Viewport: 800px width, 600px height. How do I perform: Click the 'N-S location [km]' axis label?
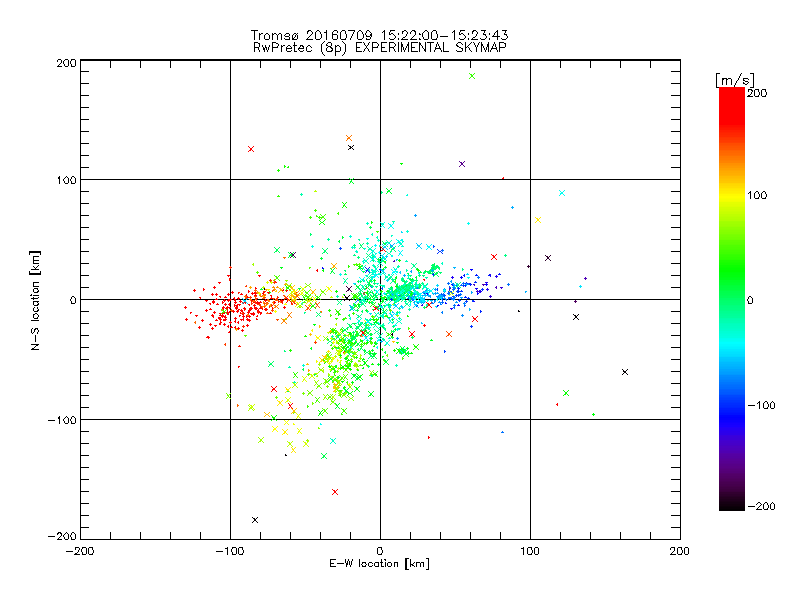[x=35, y=301]
